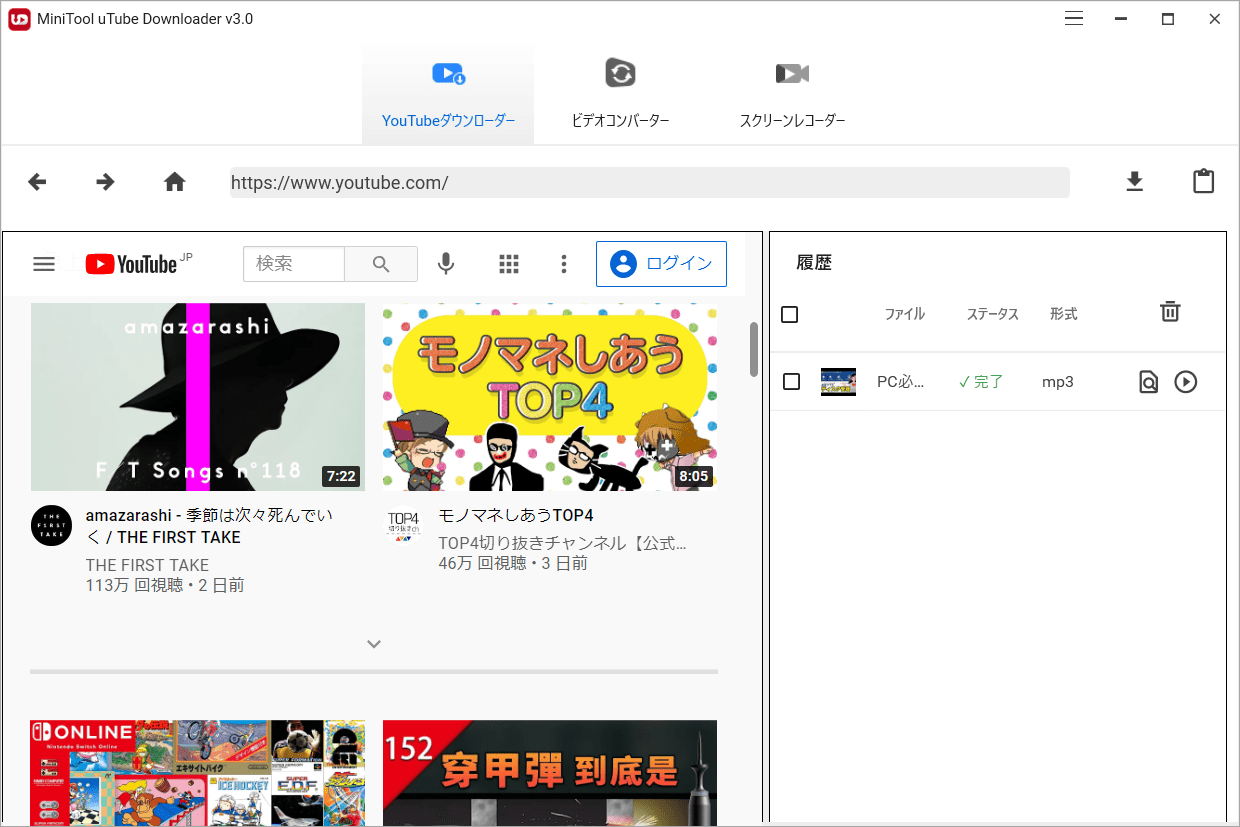Viewport: 1240px width, 827px height.
Task: Clear history with the trash icon
Action: (1170, 311)
